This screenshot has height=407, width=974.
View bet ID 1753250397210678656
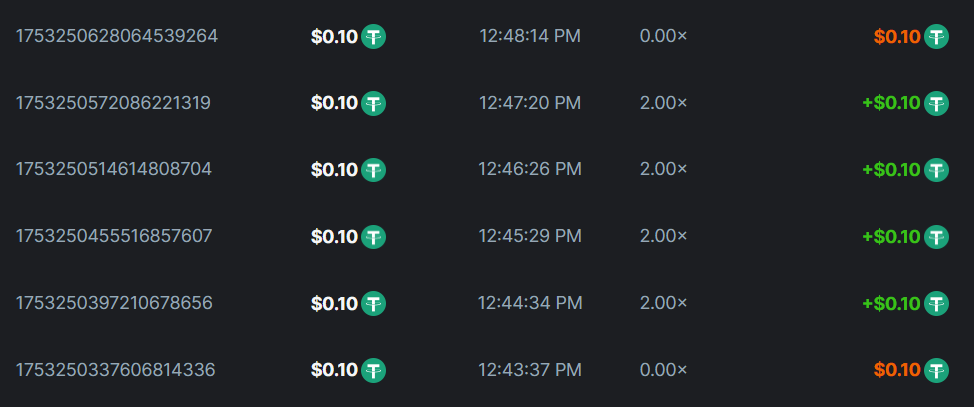[114, 303]
